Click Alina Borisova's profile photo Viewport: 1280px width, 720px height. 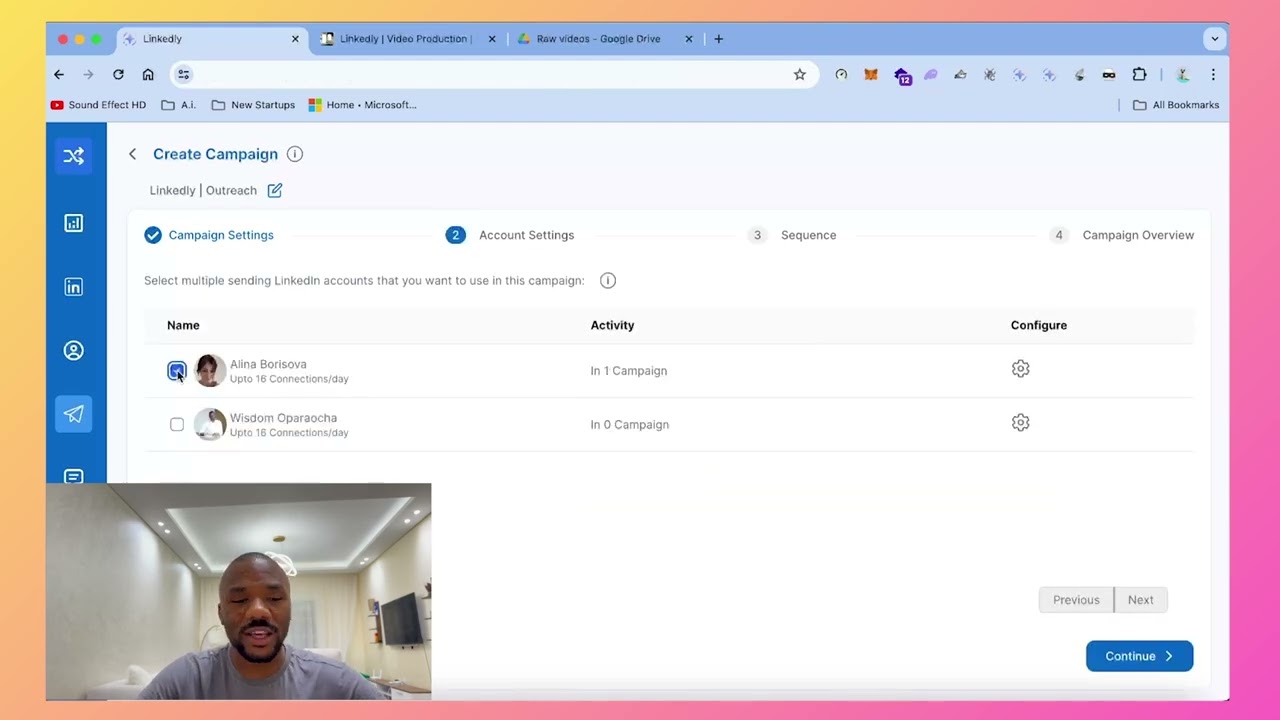(210, 371)
